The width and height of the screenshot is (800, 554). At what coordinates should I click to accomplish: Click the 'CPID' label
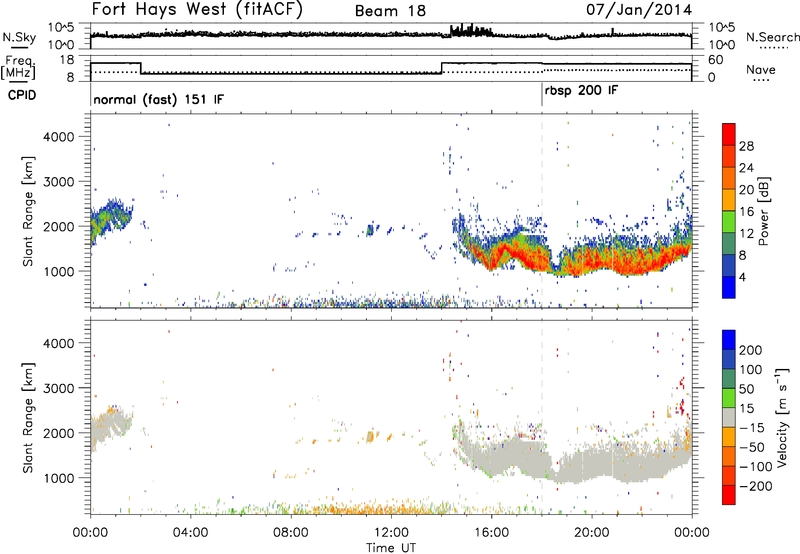pos(22,95)
